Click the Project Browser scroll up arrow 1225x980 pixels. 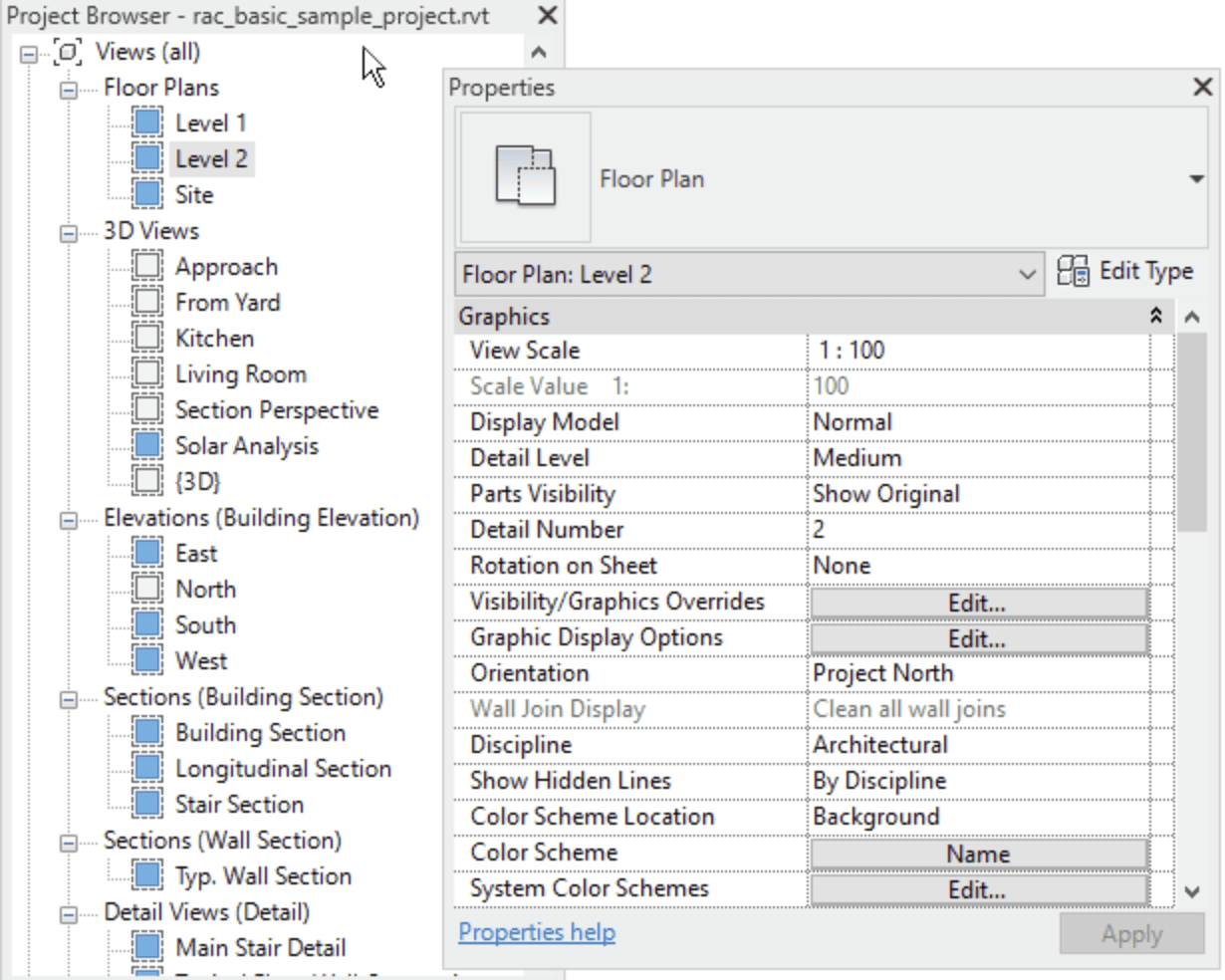[539, 52]
